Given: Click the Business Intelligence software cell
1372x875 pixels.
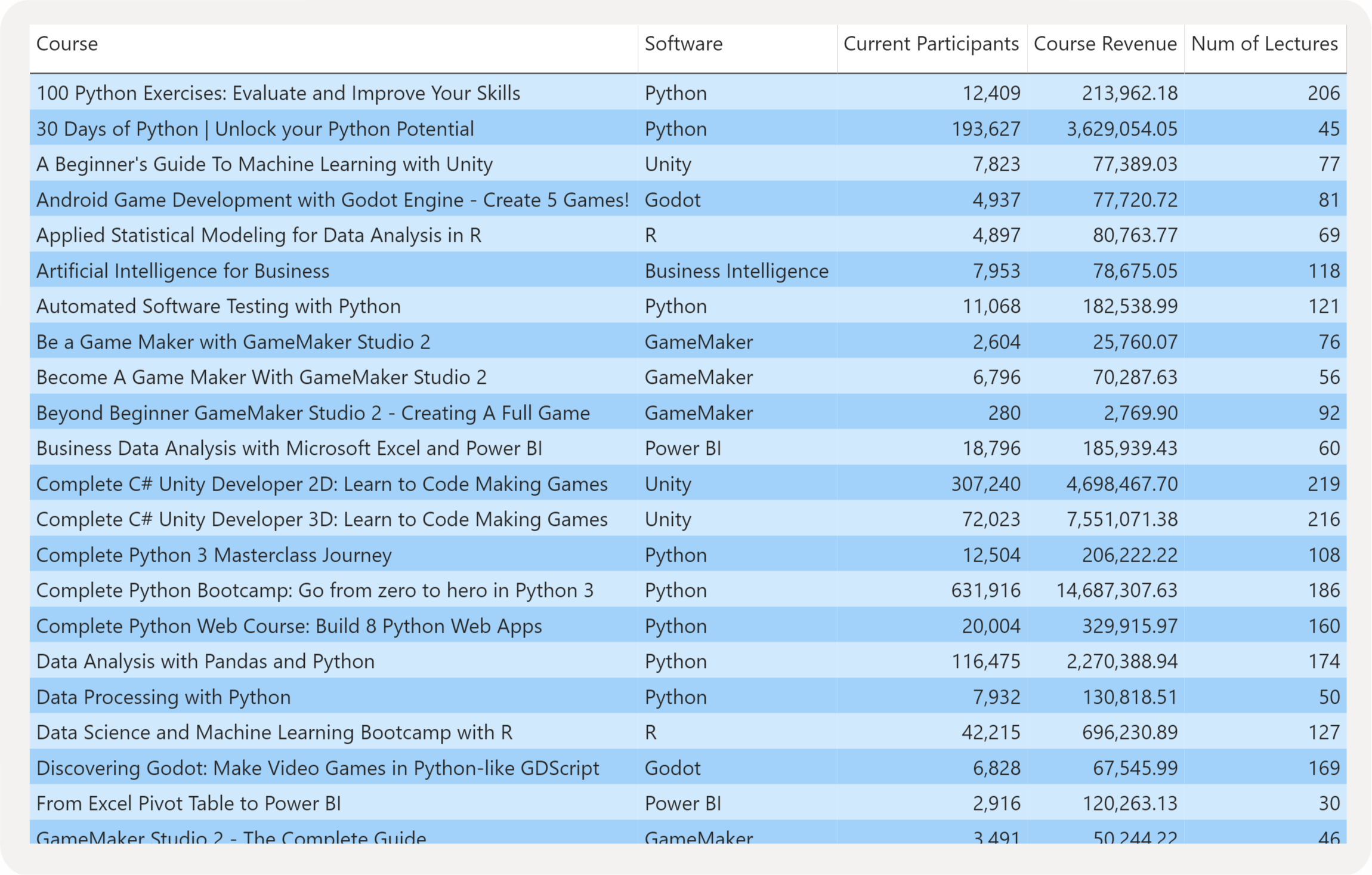Looking at the screenshot, I should point(736,271).
